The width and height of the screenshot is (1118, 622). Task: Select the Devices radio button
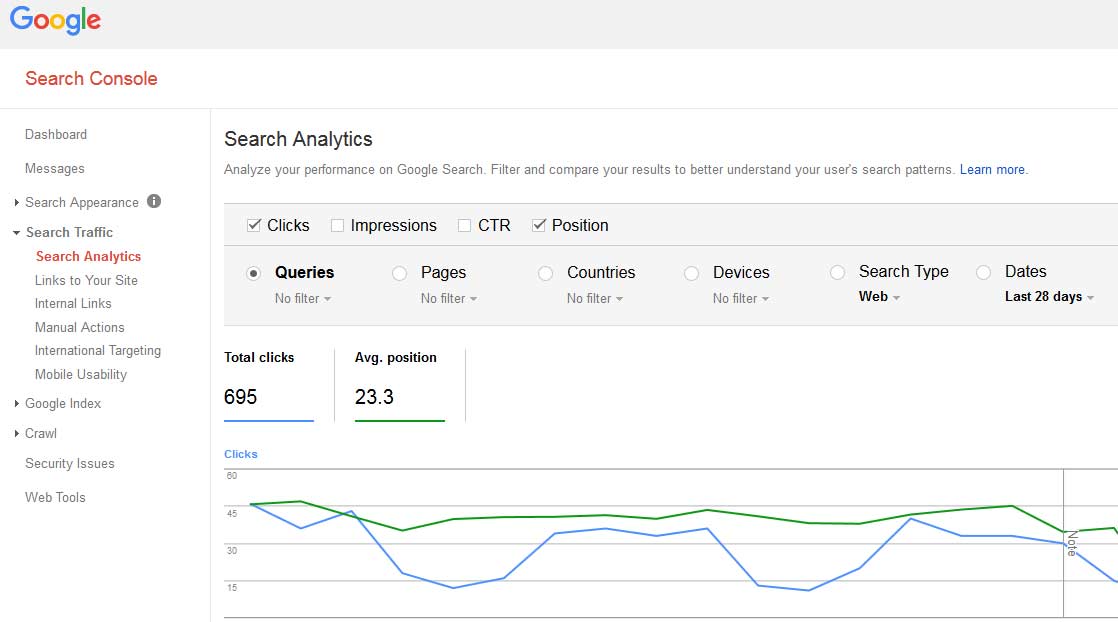point(691,272)
